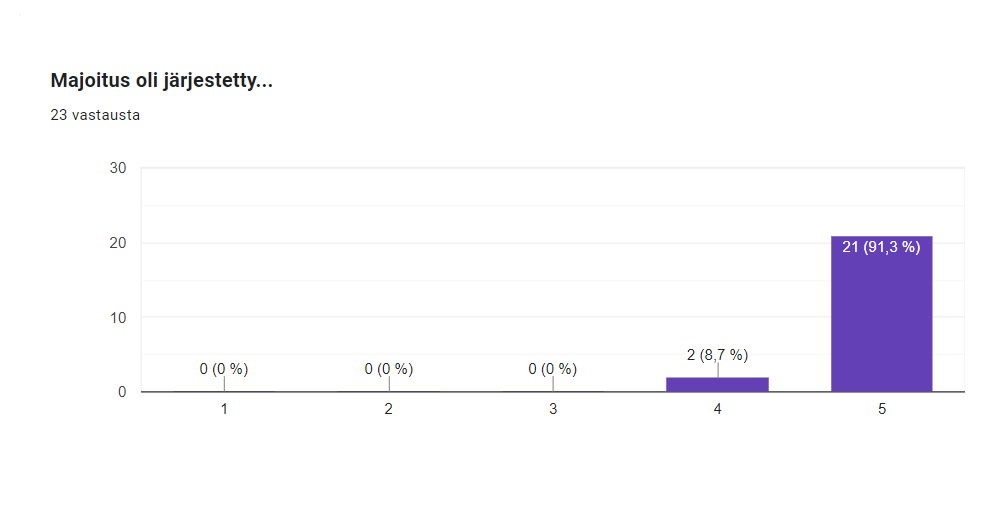Click the tall purple bar for rating 5
The image size is (1000, 526).
pyautogui.click(x=881, y=320)
